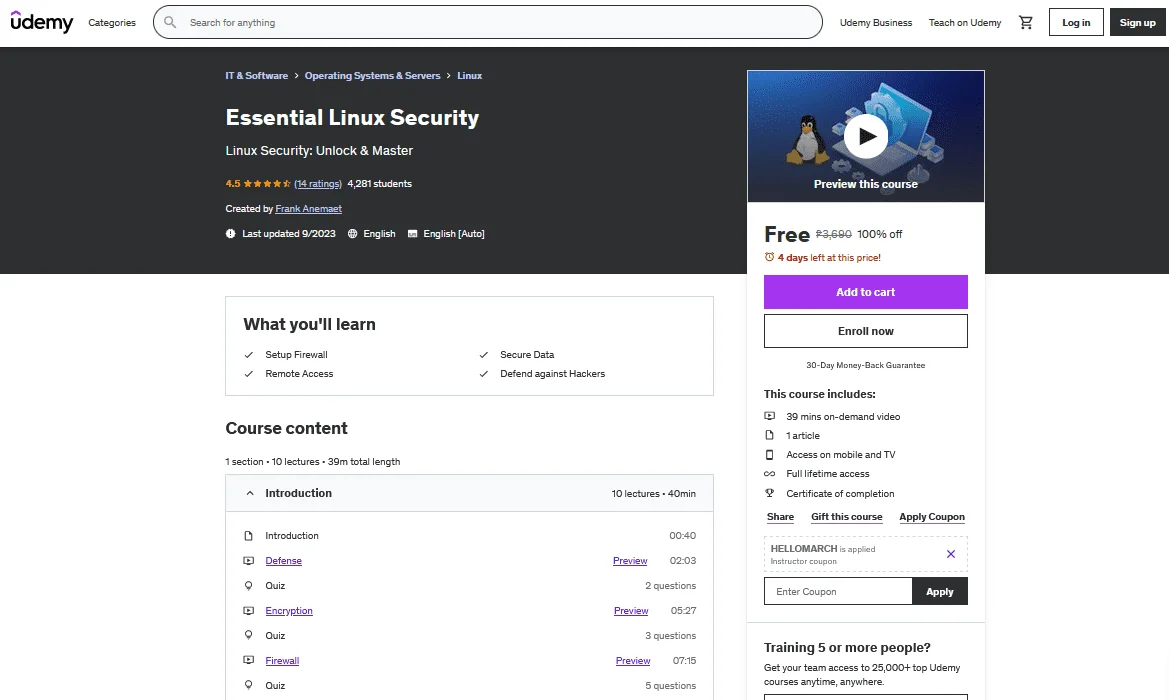Click the video icon beside Firewall

click(x=248, y=660)
